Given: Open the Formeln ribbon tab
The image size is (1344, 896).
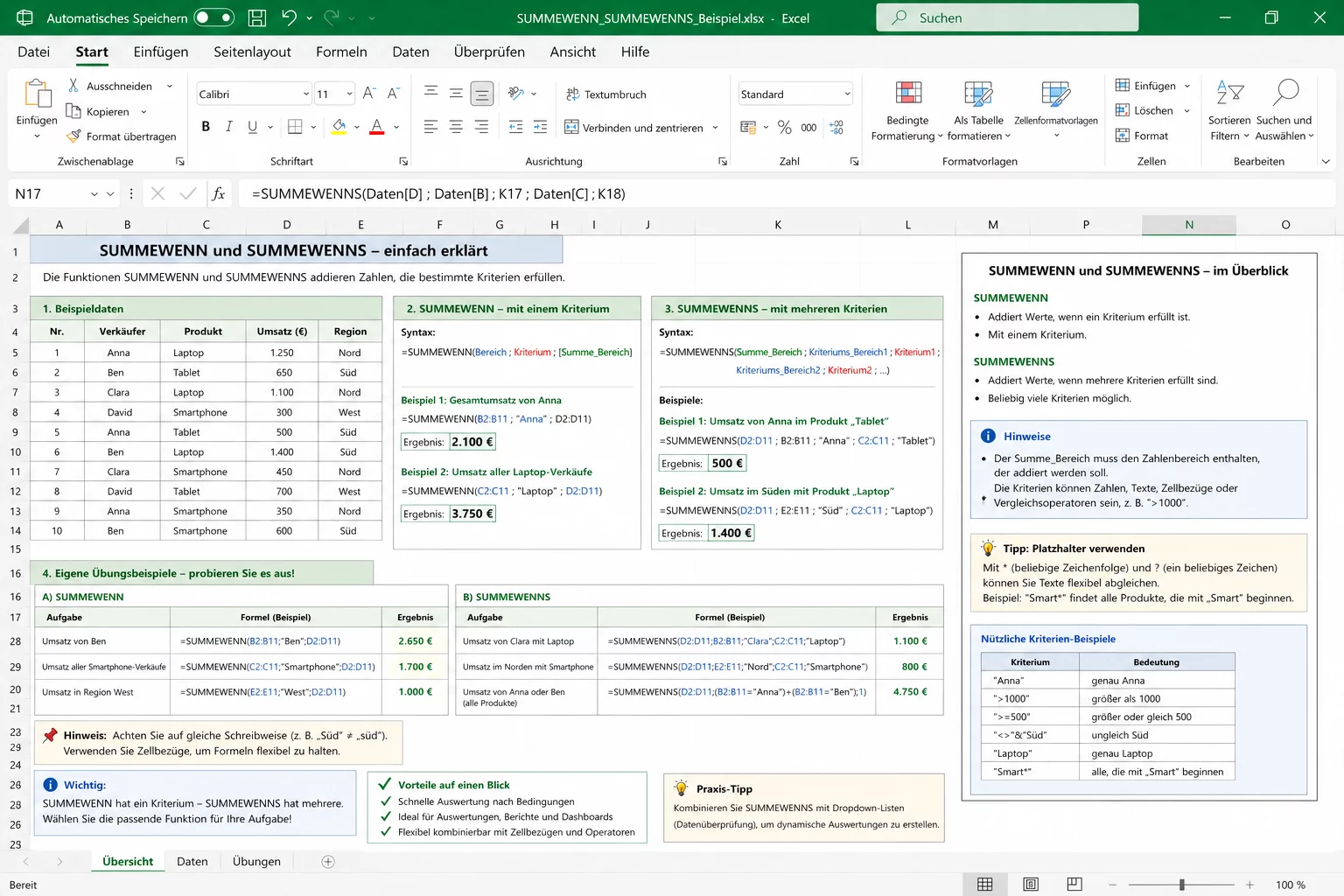Looking at the screenshot, I should point(341,52).
